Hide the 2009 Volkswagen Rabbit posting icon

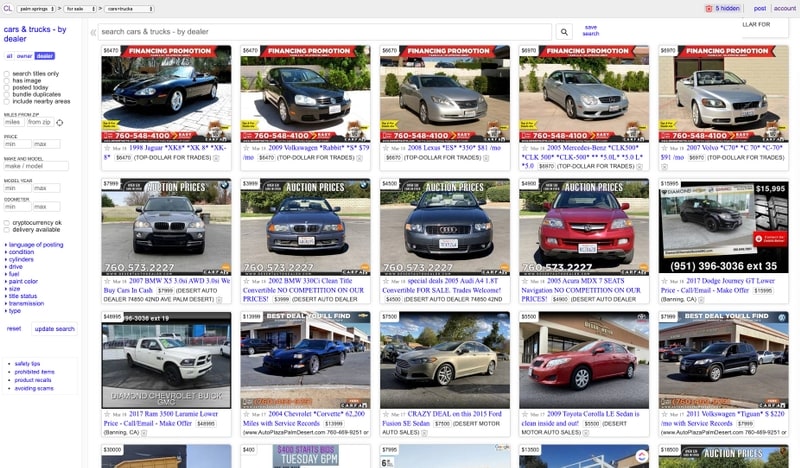(359, 158)
